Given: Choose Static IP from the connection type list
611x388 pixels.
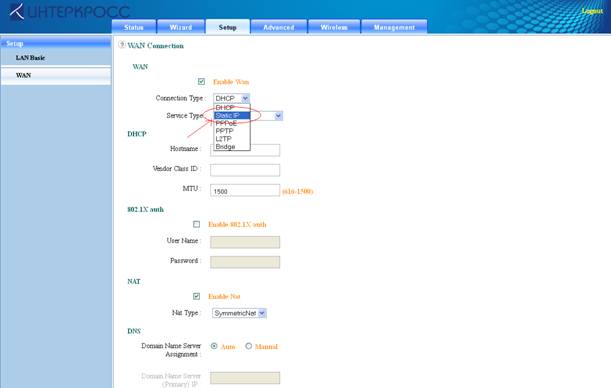Looking at the screenshot, I should (x=232, y=115).
